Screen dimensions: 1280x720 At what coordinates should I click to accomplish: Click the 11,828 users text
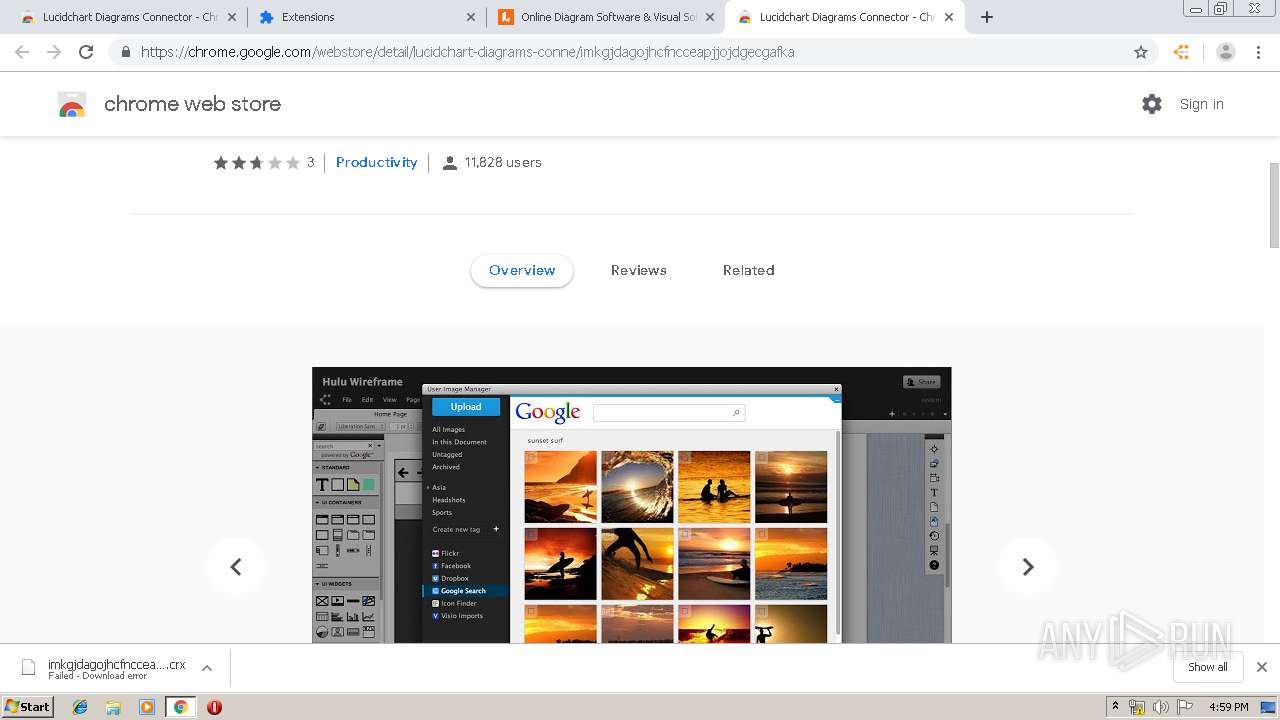[503, 163]
